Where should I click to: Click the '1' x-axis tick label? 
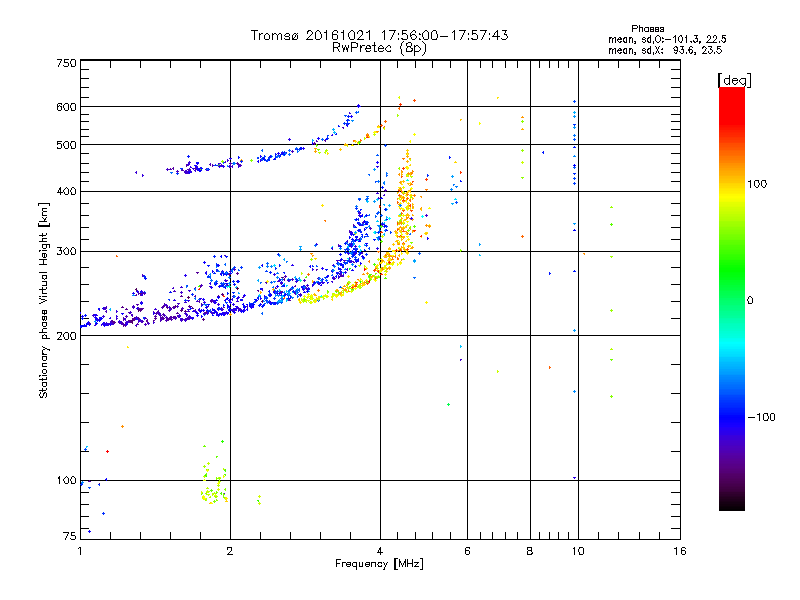tap(80, 551)
